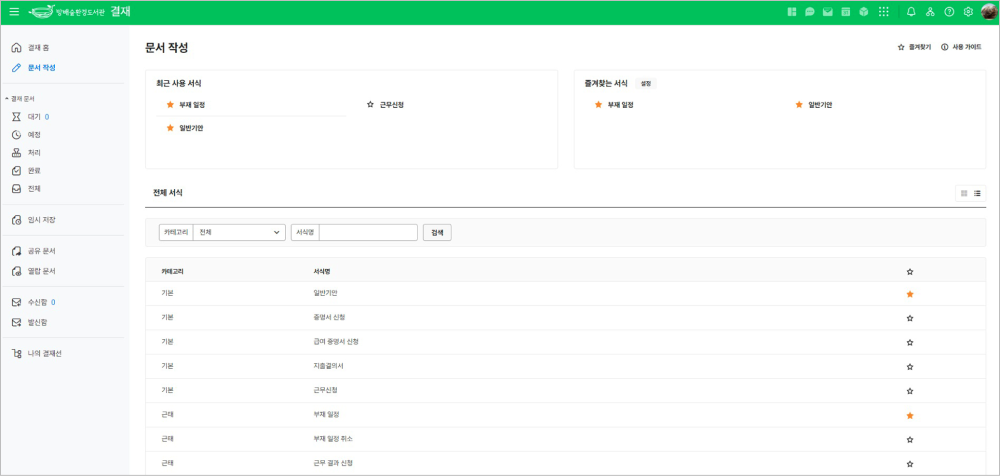Open the settings gear icon in header

tap(967, 12)
